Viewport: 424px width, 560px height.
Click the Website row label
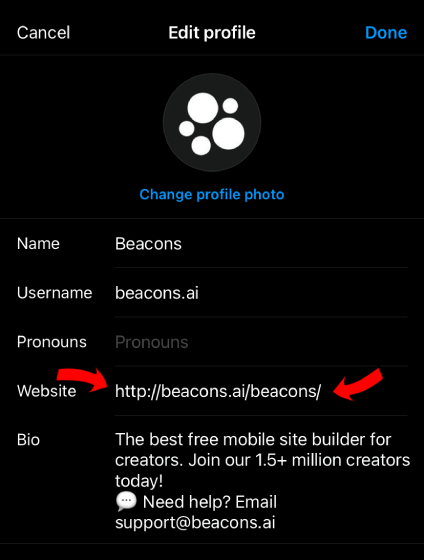[x=46, y=391]
